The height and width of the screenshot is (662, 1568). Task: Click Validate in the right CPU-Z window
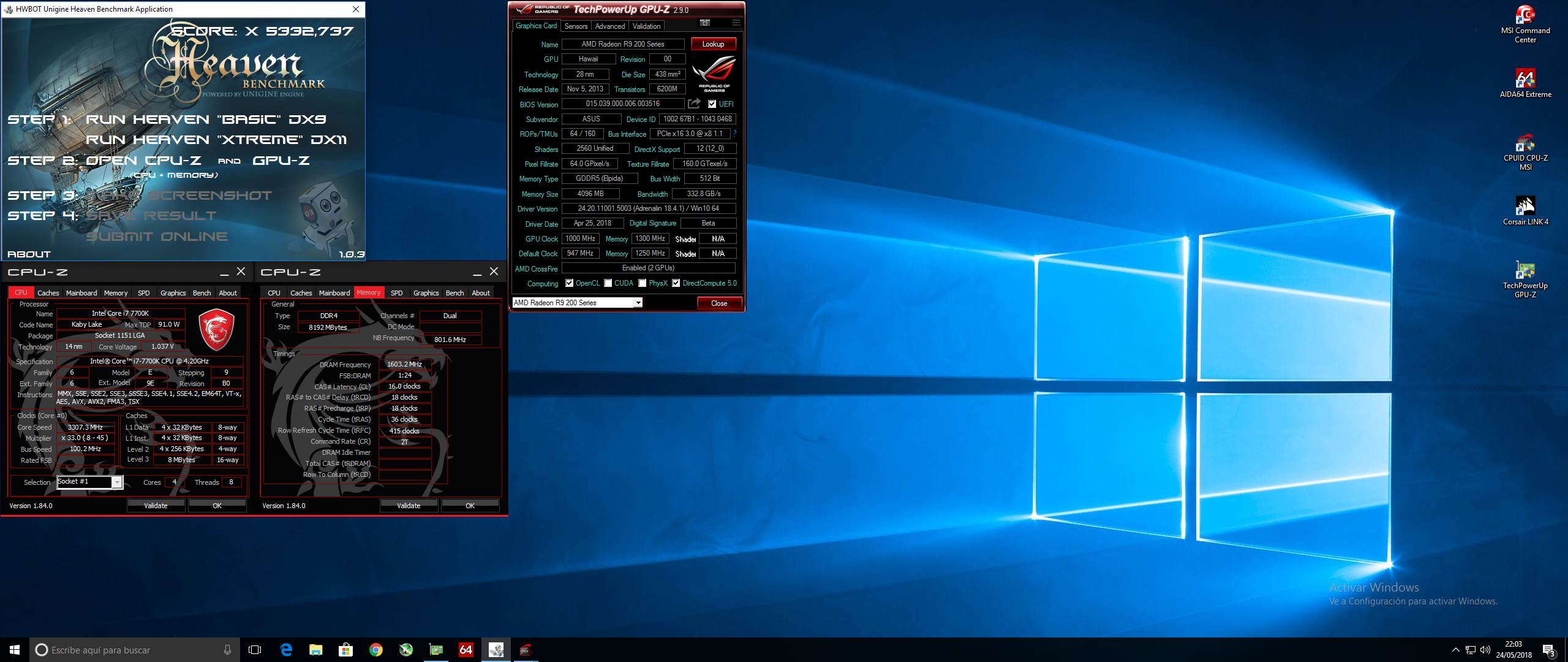[x=409, y=506]
